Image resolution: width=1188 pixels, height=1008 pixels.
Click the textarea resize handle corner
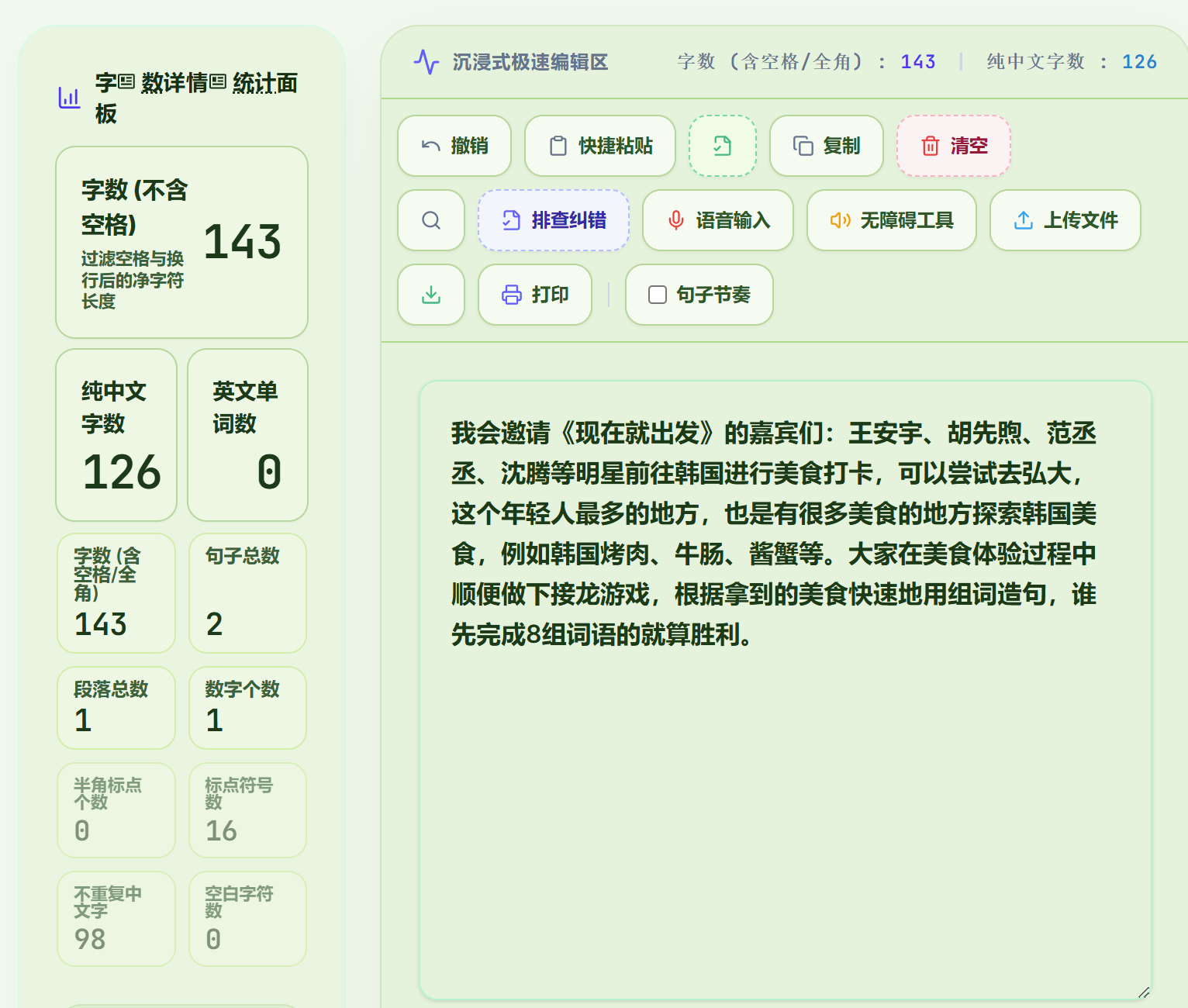[1144, 992]
